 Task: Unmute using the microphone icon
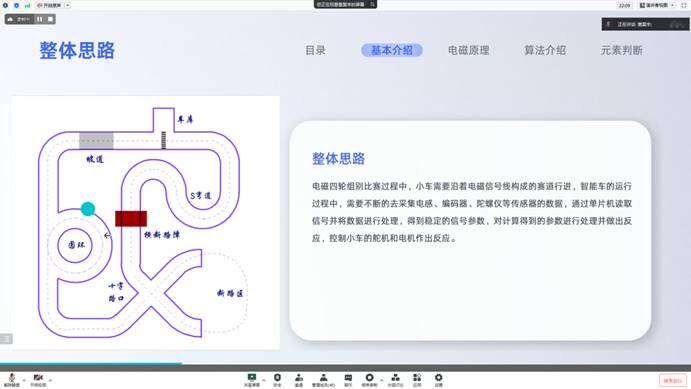click(x=12, y=378)
